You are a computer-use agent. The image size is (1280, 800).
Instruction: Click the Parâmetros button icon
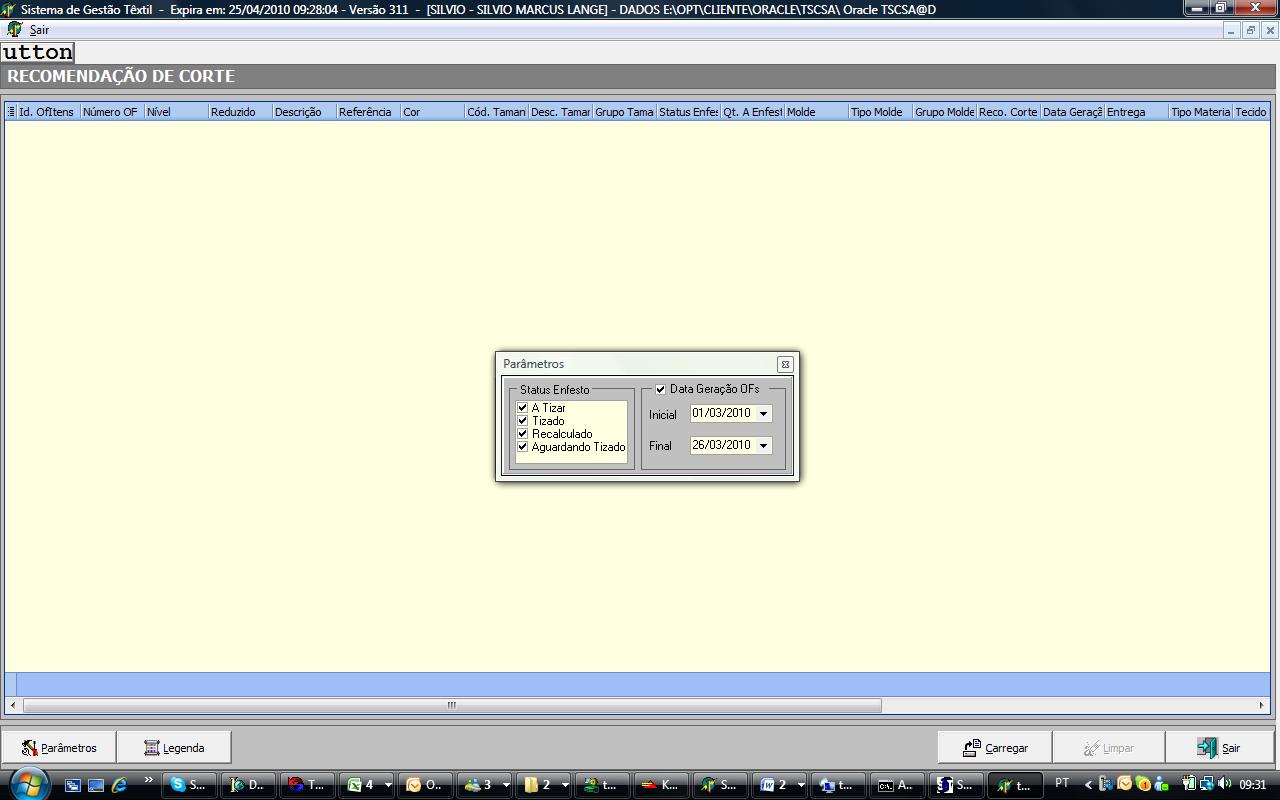pos(29,748)
